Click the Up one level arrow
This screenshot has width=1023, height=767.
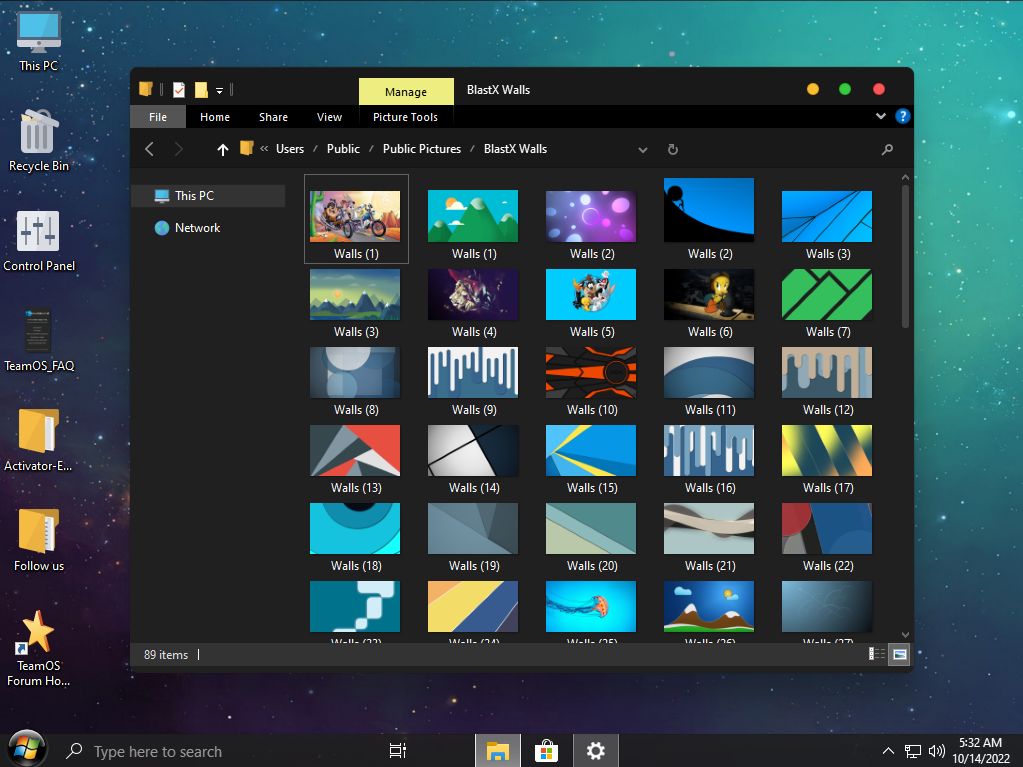(223, 149)
